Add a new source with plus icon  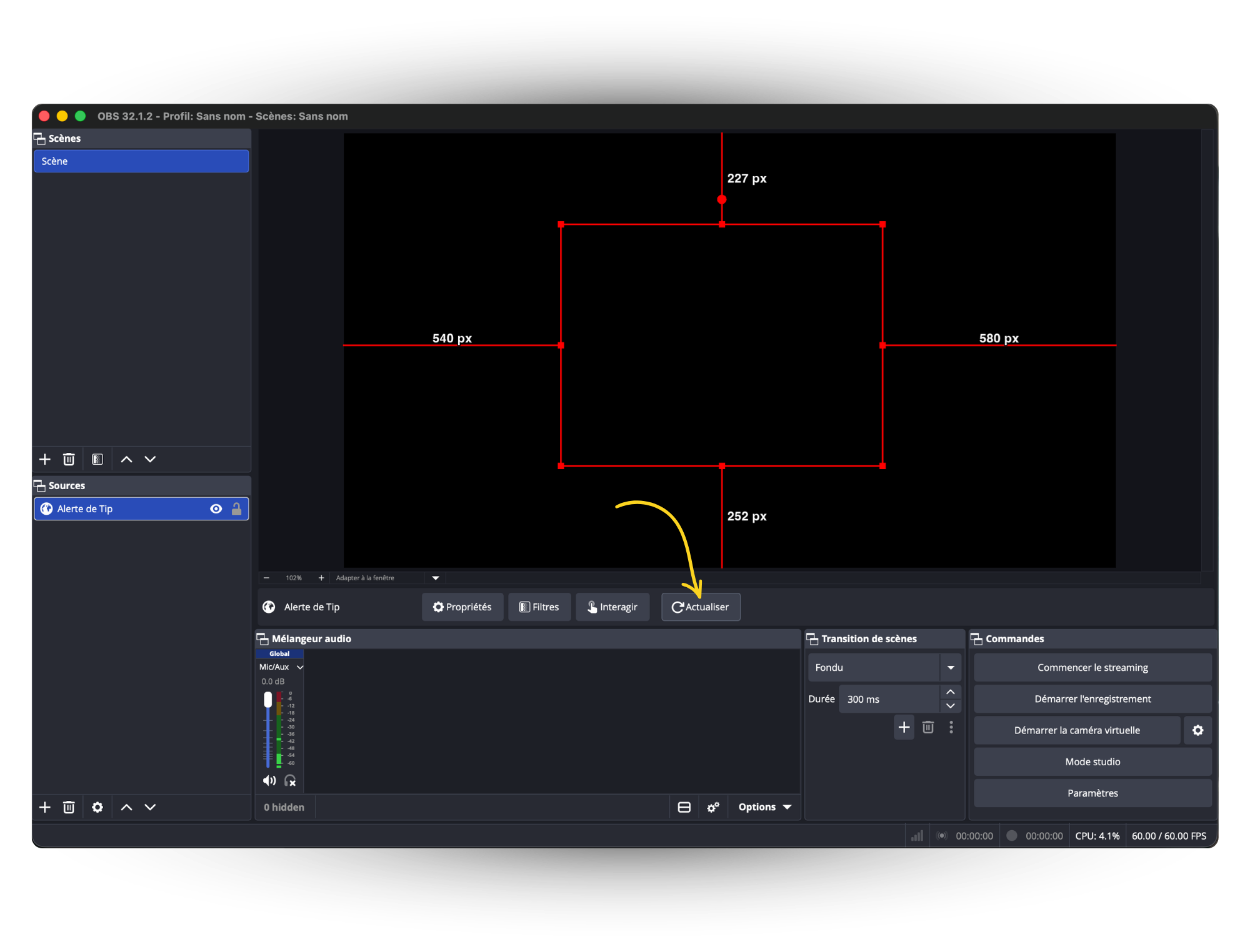click(x=45, y=807)
